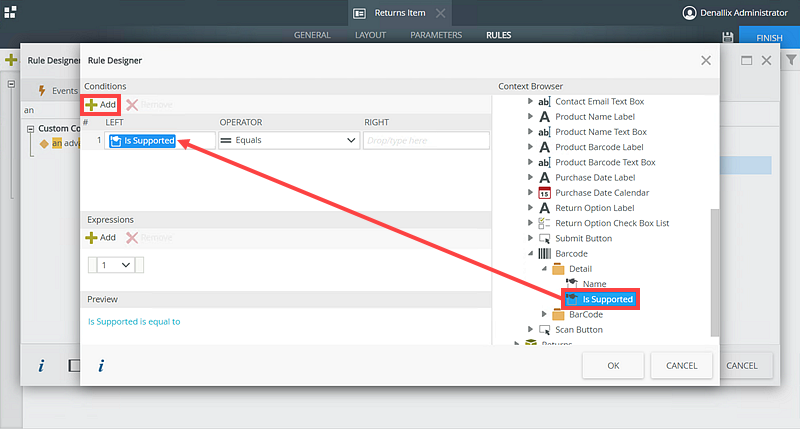Viewport: 800px width, 429px height.
Task: Add a new expression in Expressions section
Action: (101, 238)
